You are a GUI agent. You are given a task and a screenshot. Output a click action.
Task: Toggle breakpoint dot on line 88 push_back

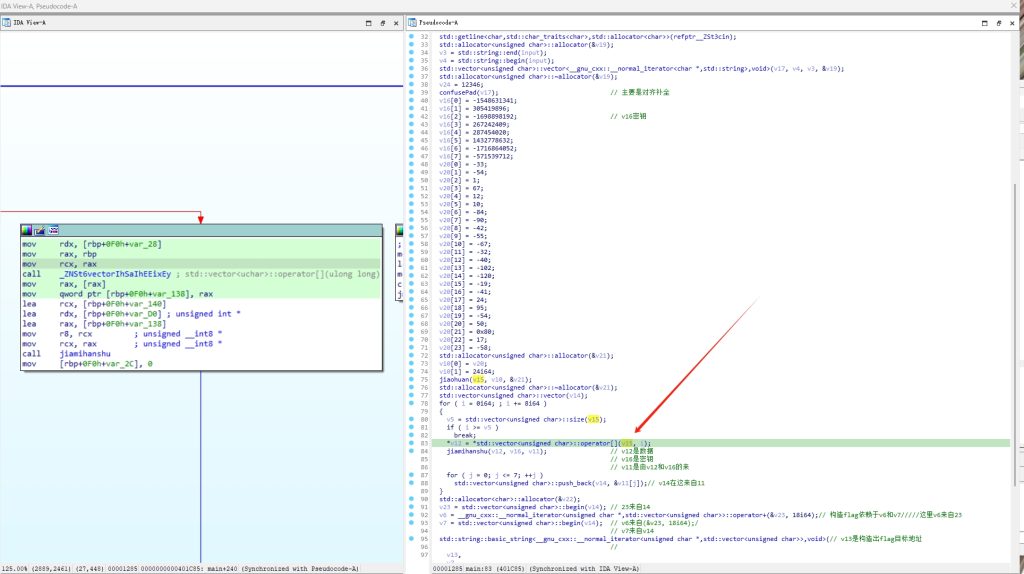[411, 483]
